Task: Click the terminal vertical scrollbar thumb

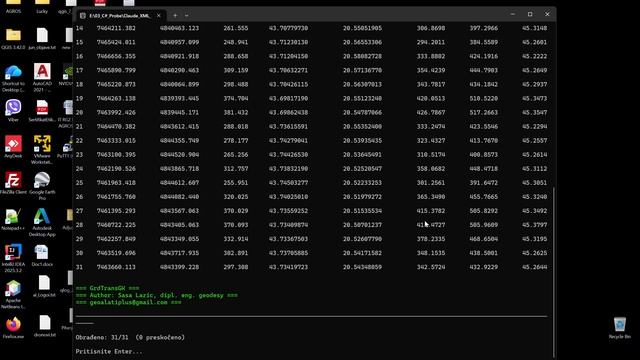Action: pos(553,271)
